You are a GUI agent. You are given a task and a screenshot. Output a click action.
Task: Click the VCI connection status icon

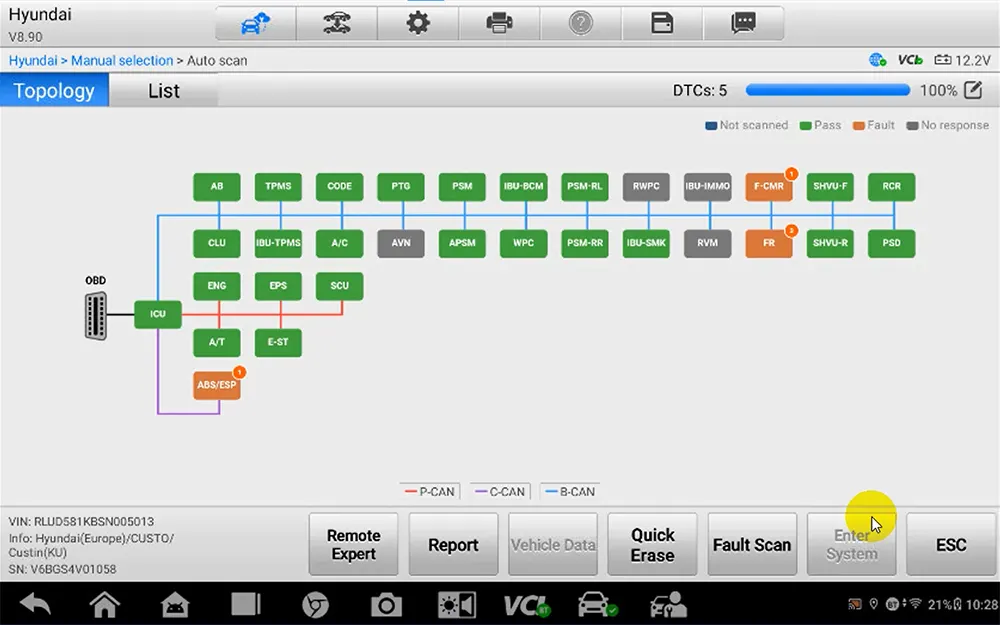910,60
